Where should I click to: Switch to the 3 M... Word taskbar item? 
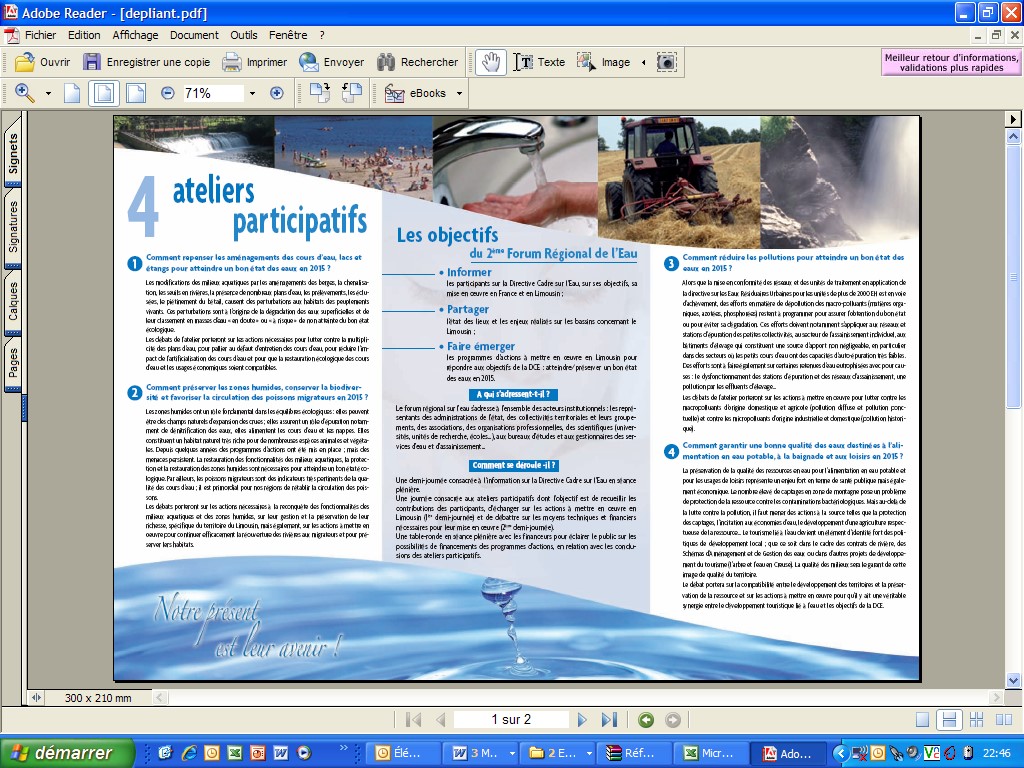click(x=482, y=753)
